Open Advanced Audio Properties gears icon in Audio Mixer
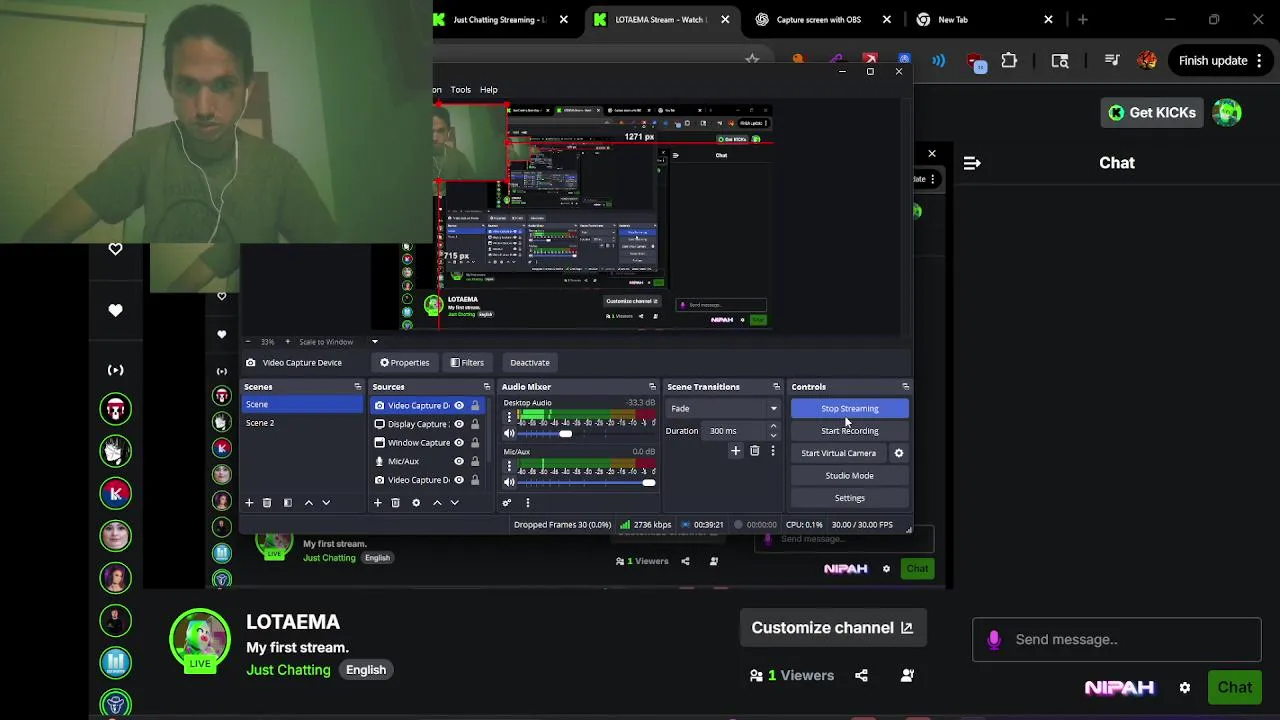This screenshot has height=720, width=1280. (507, 503)
